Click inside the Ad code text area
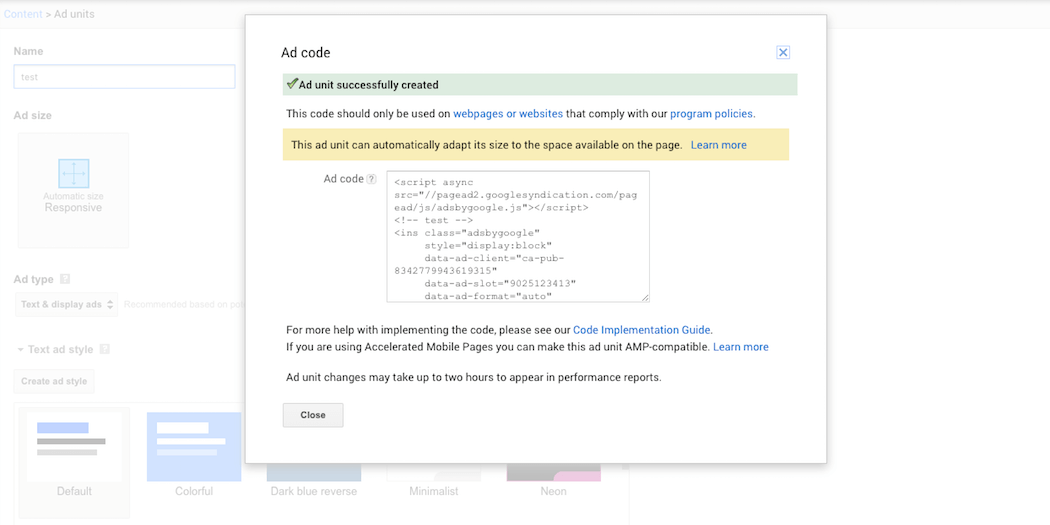 tap(518, 236)
